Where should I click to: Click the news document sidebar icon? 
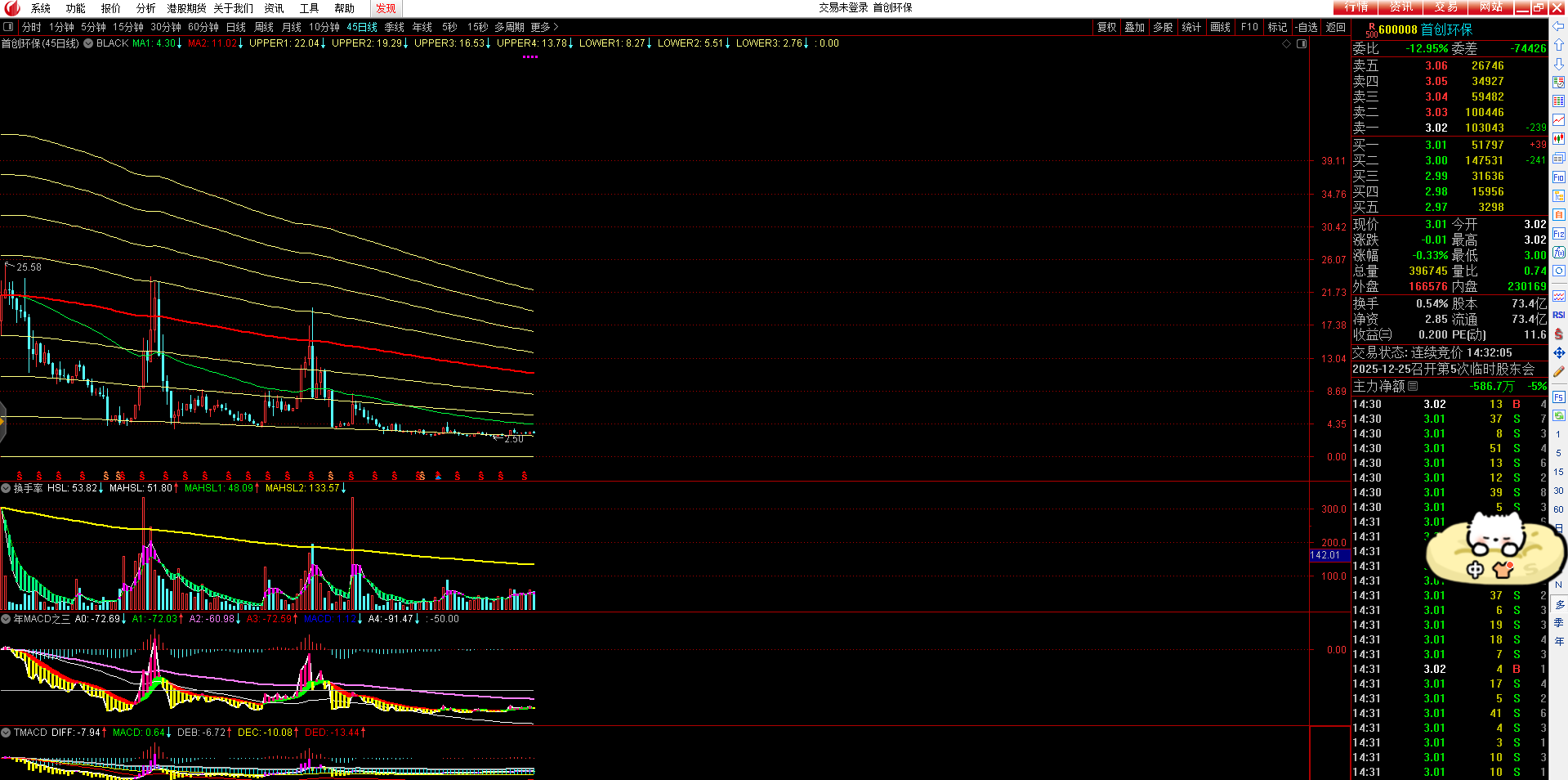click(1558, 158)
